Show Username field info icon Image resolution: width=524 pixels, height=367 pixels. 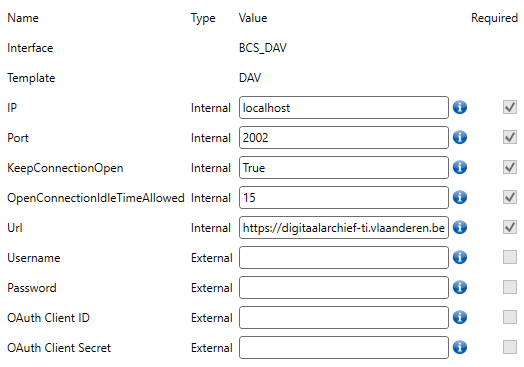coord(460,257)
